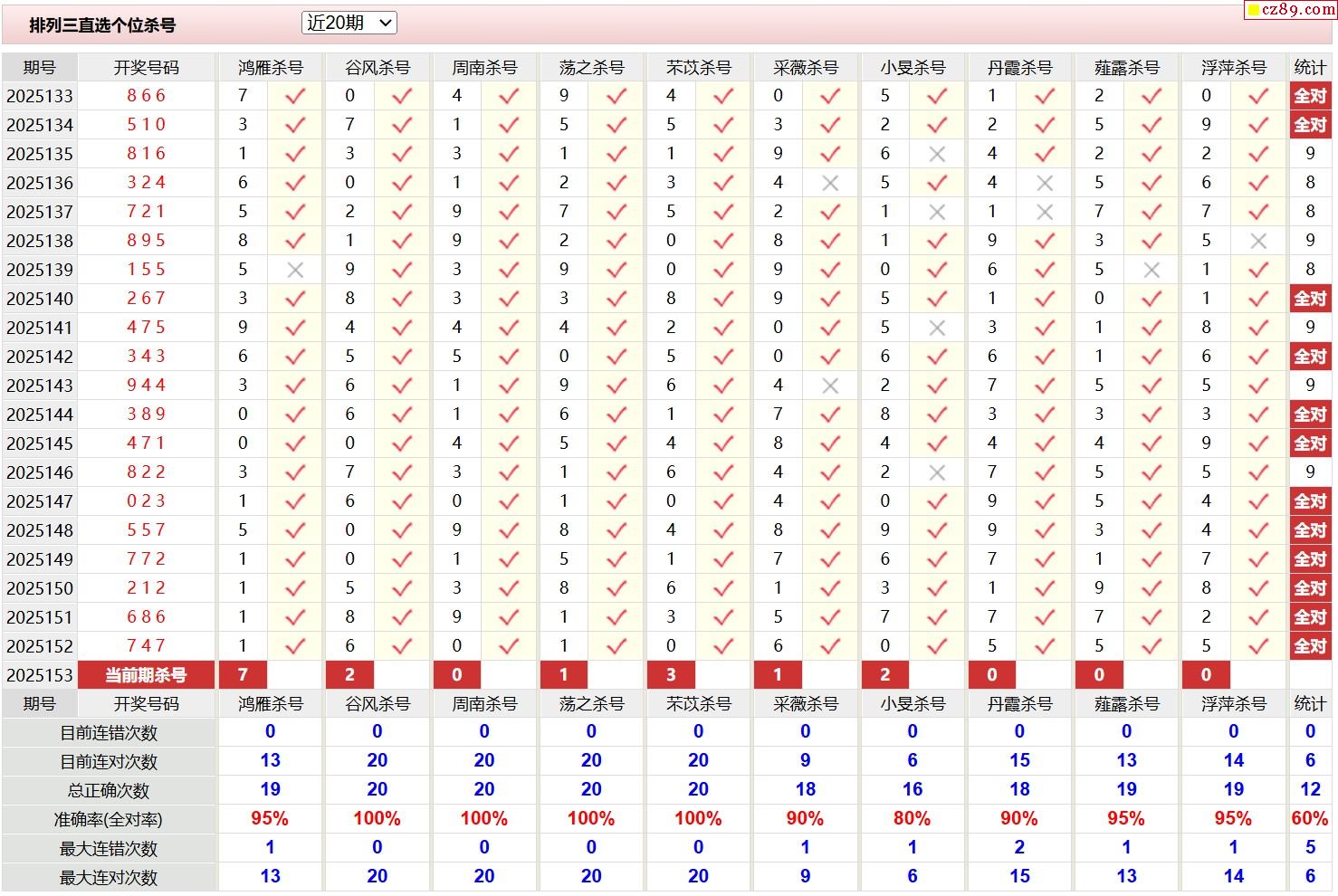Select 最大连错次数 value 5 in 统计 column
Viewport: 1338px width, 896px height.
coord(1310,848)
